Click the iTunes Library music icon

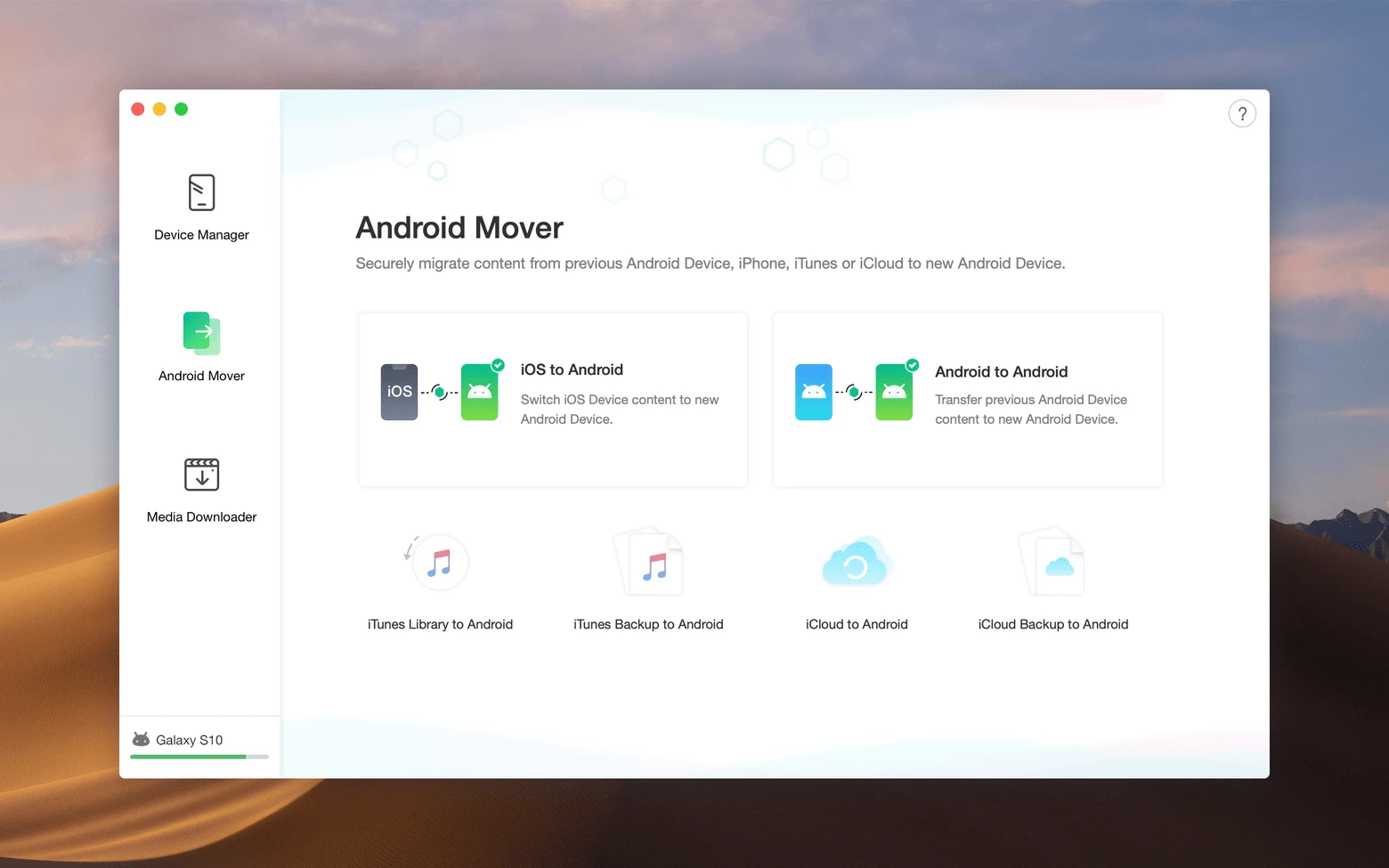[x=439, y=563]
